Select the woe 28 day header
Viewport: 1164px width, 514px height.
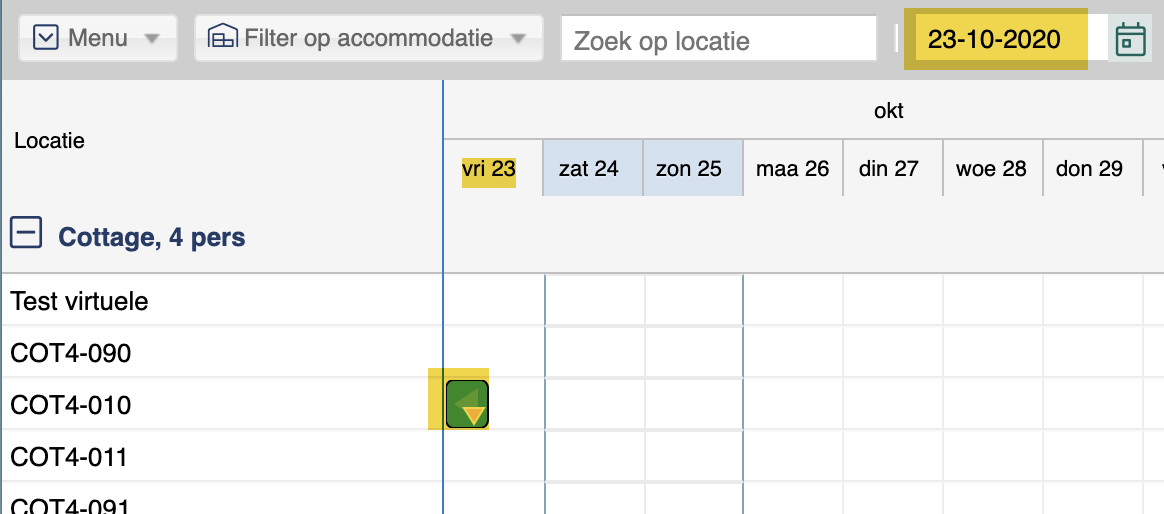993,169
